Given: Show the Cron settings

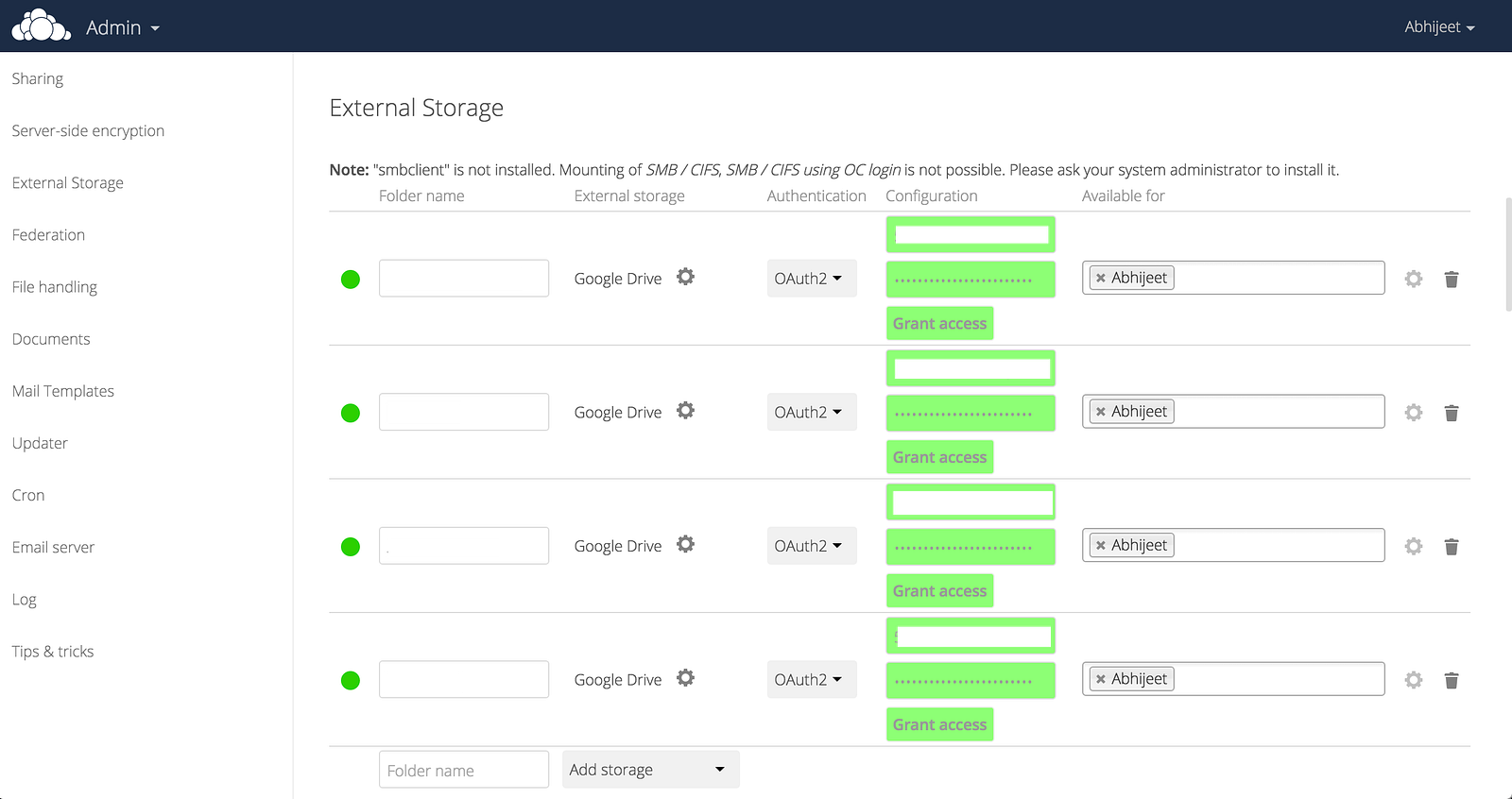Looking at the screenshot, I should click(28, 494).
